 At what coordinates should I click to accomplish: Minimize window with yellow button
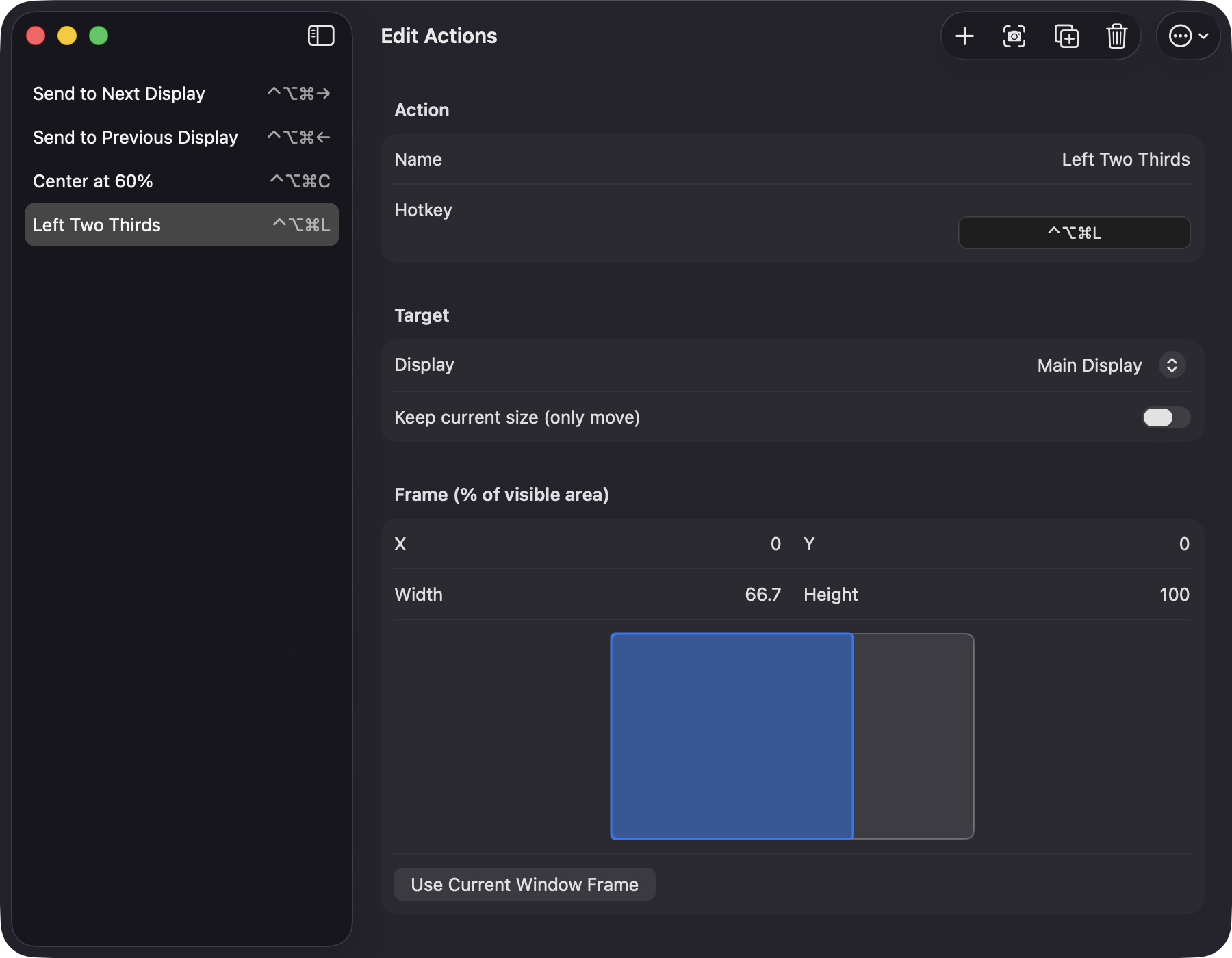(67, 36)
